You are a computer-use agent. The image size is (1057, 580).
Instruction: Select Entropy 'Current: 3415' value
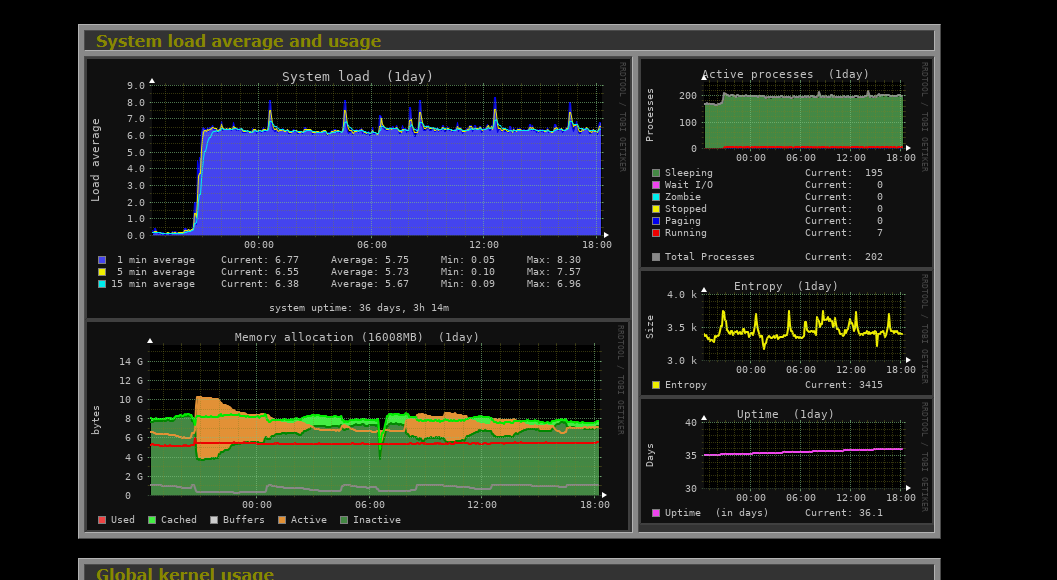843,385
